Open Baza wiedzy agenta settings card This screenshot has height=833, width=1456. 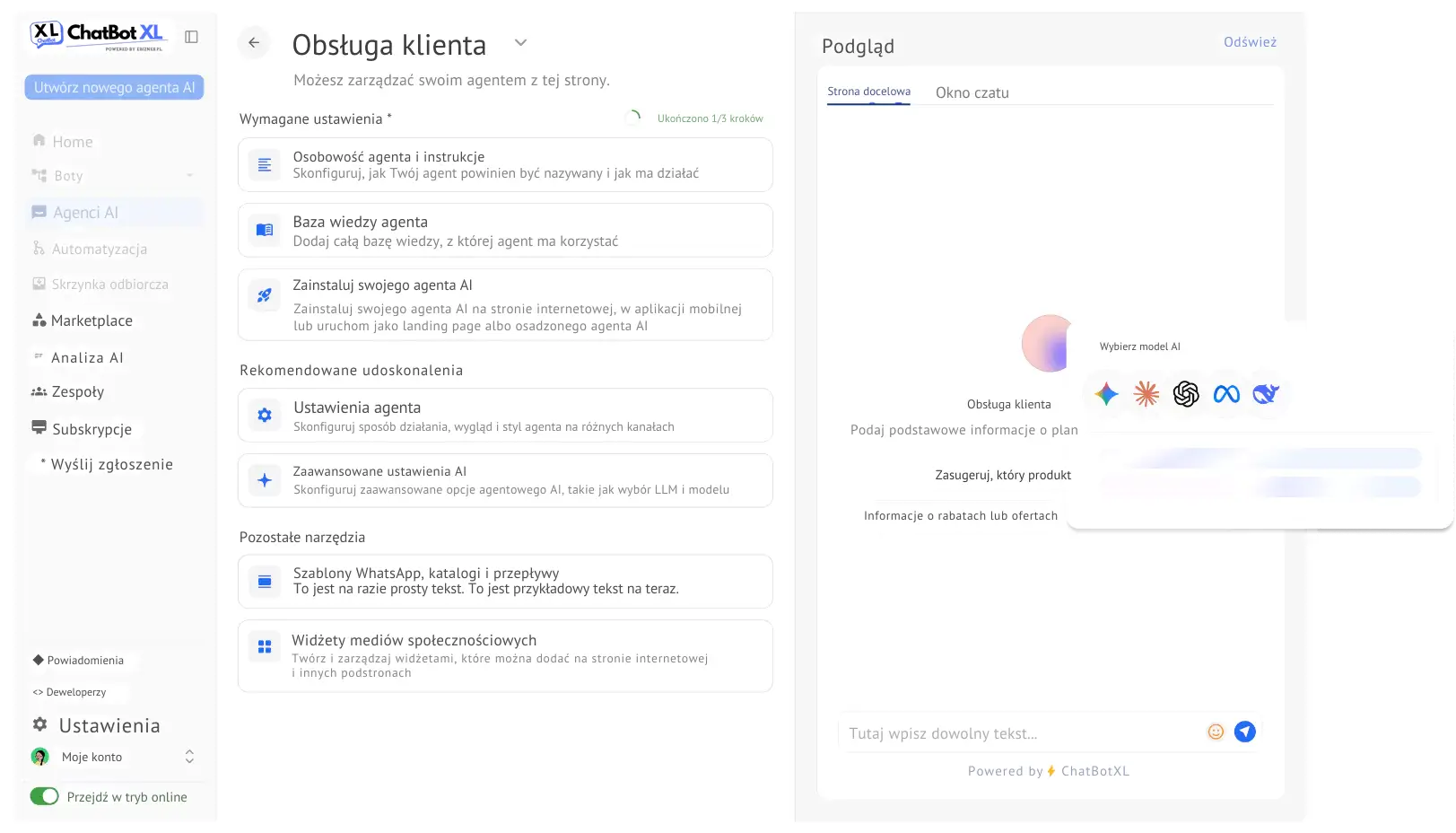coord(505,231)
